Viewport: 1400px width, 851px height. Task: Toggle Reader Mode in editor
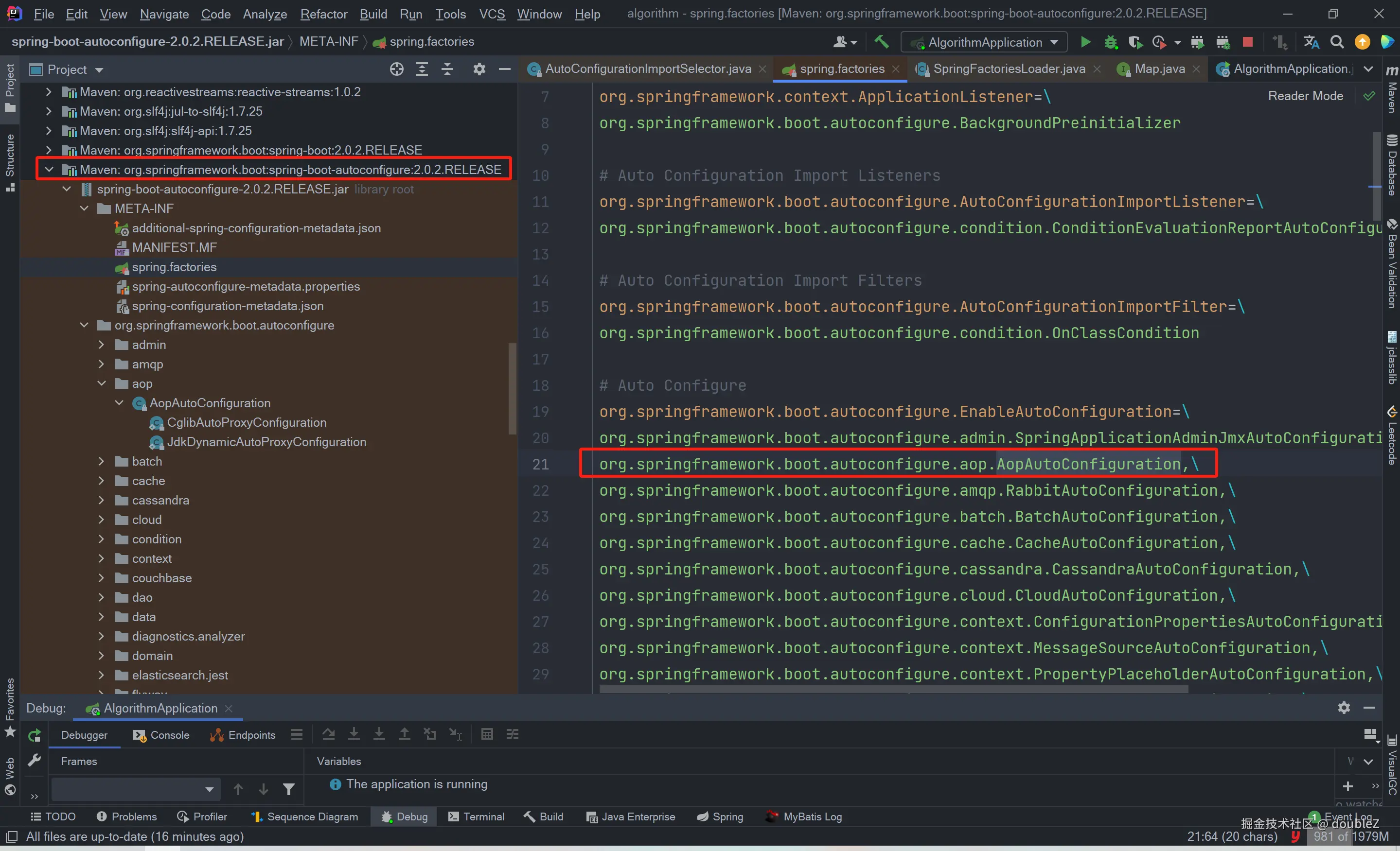(1305, 96)
